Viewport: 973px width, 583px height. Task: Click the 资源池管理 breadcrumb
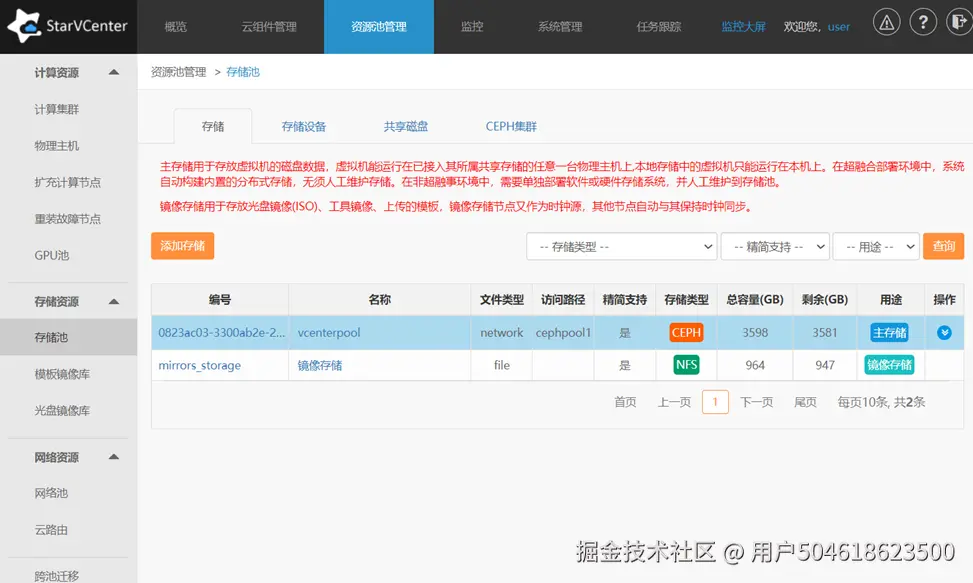tap(179, 72)
